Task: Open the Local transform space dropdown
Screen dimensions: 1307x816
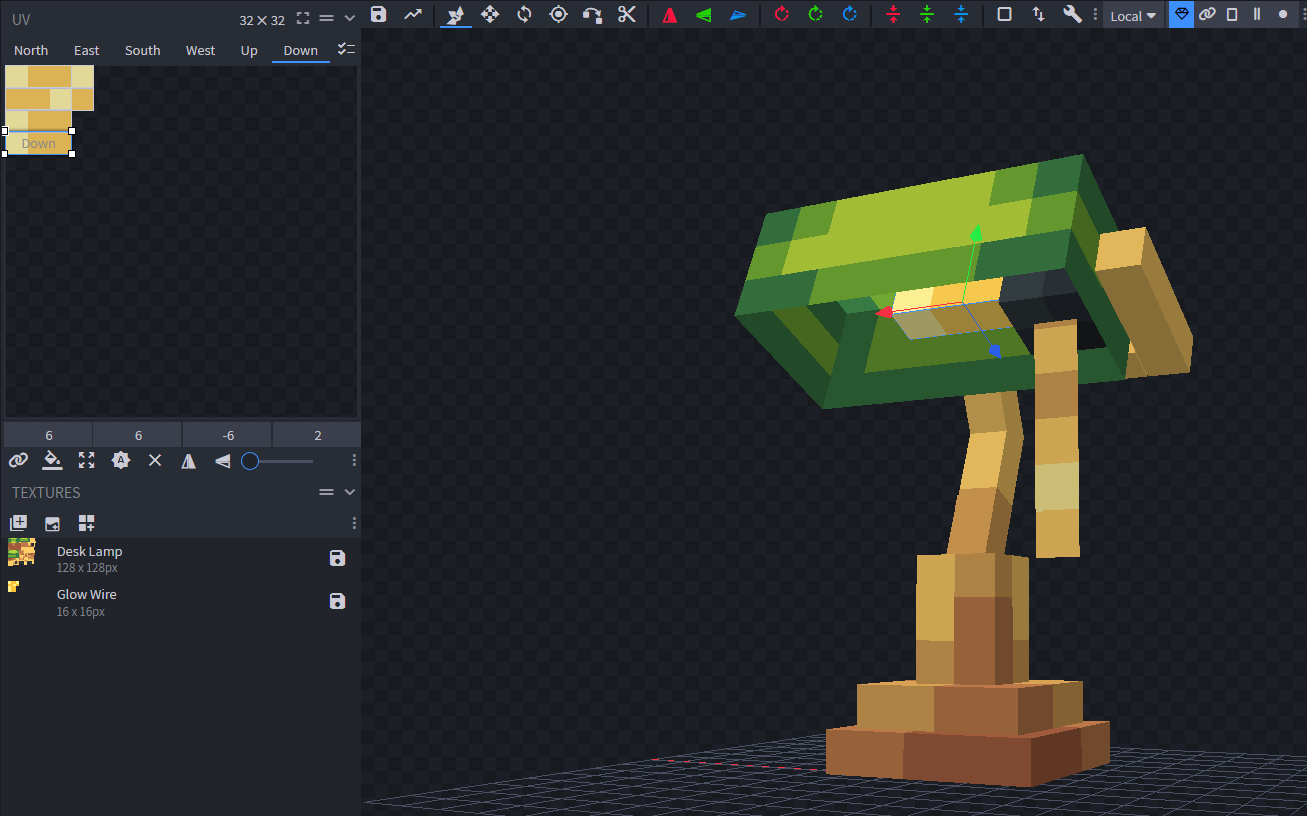Action: (x=1133, y=15)
